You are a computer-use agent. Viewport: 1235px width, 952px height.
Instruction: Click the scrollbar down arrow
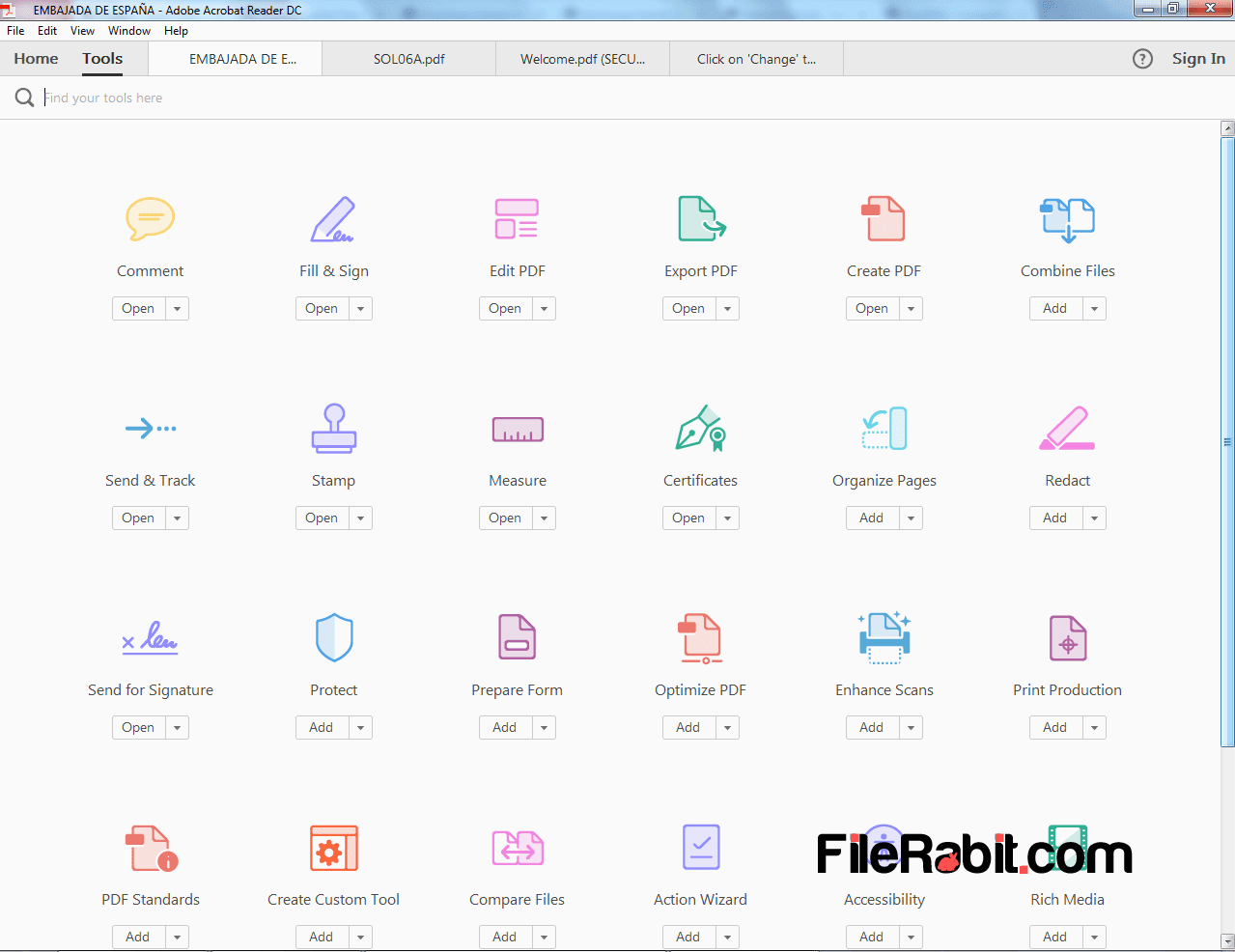[x=1227, y=940]
